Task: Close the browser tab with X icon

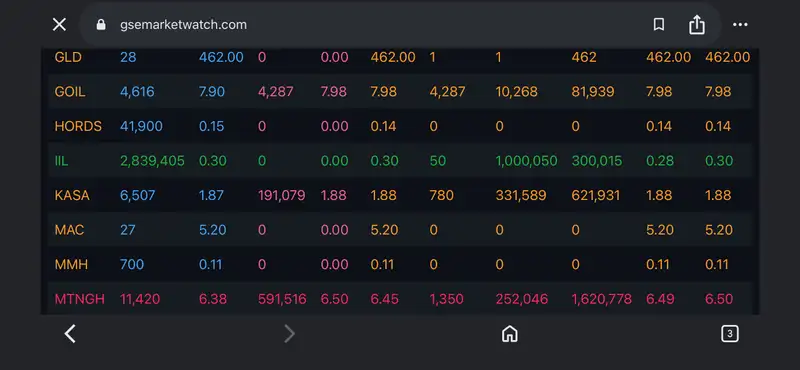Action: click(59, 24)
